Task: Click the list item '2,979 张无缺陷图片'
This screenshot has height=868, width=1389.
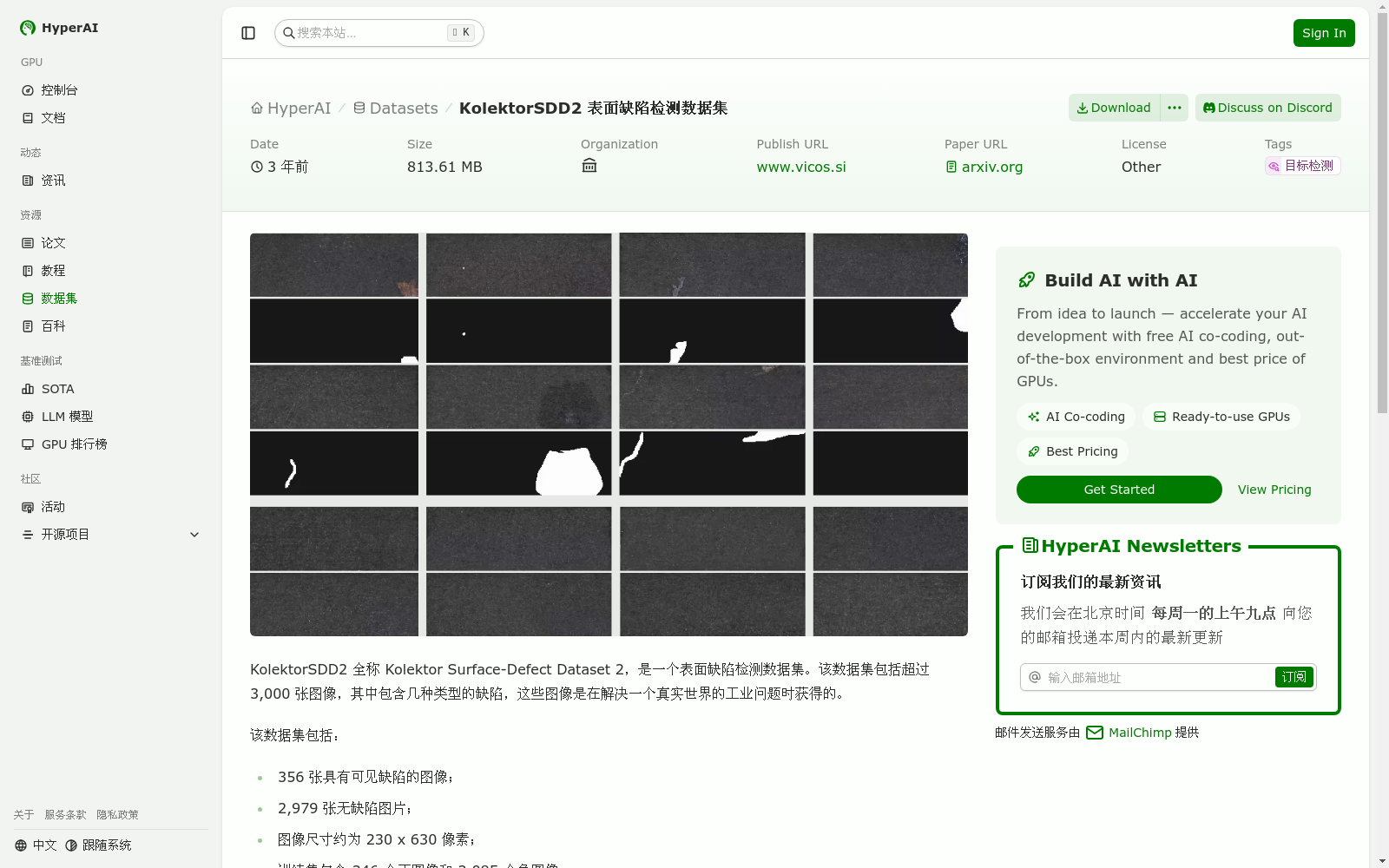Action: (344, 808)
